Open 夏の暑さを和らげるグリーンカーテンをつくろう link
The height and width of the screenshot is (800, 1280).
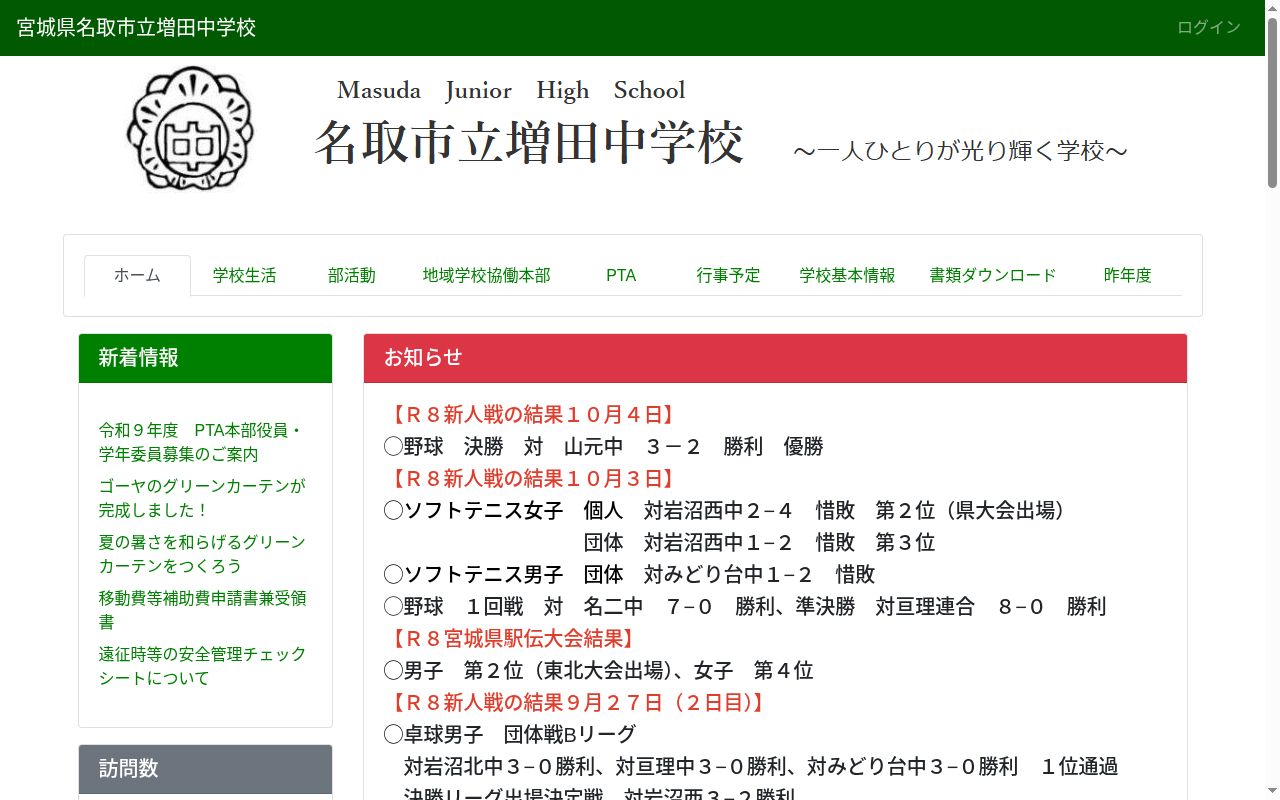(202, 554)
